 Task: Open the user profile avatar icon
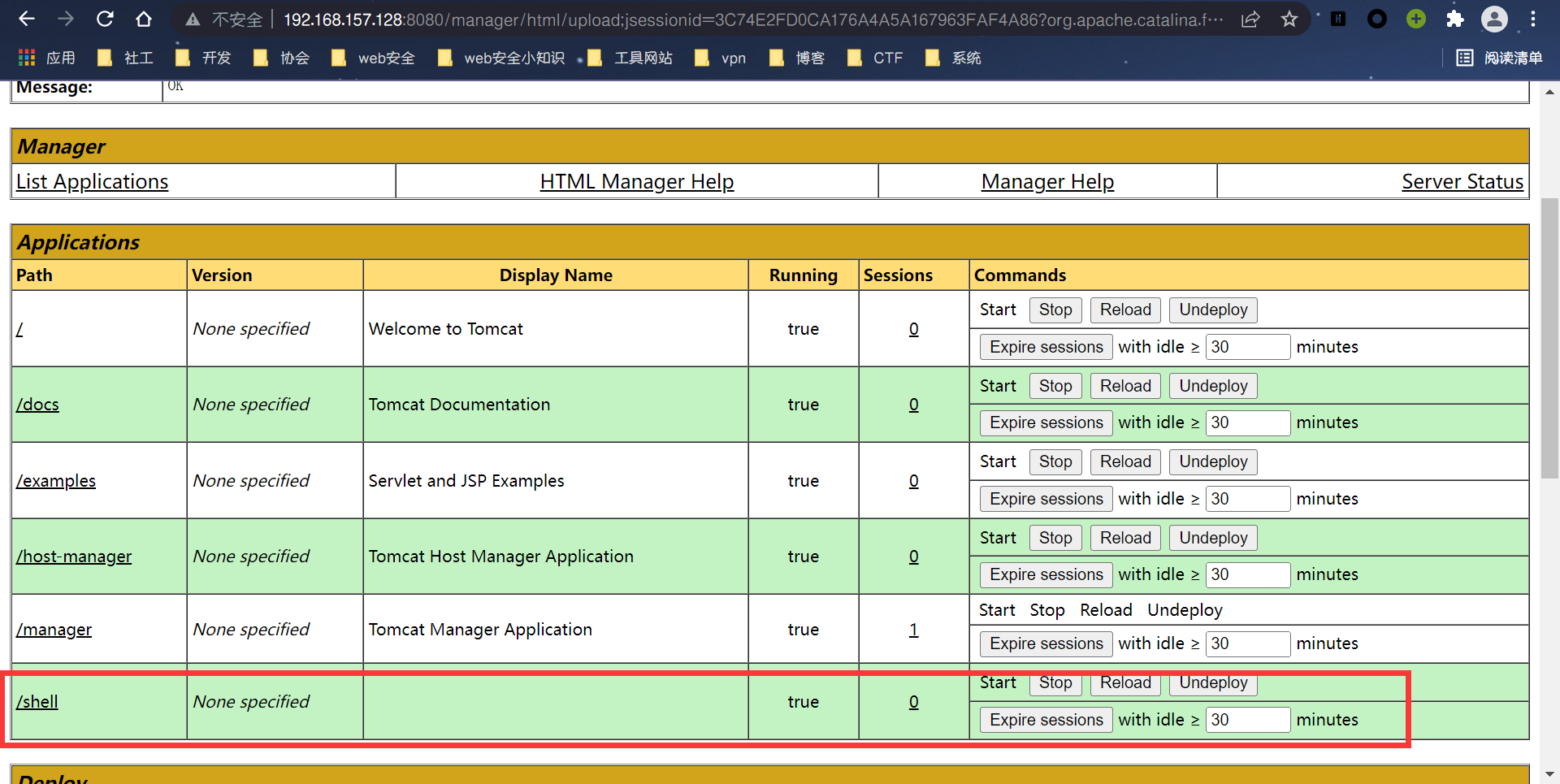point(1494,19)
